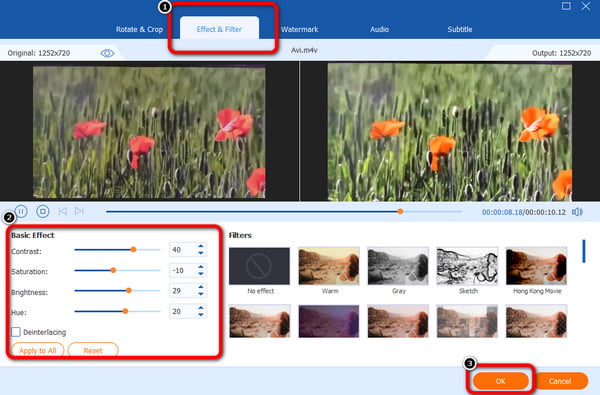The image size is (600, 395).
Task: Click the Hue slider handle
Action: pyautogui.click(x=125, y=311)
